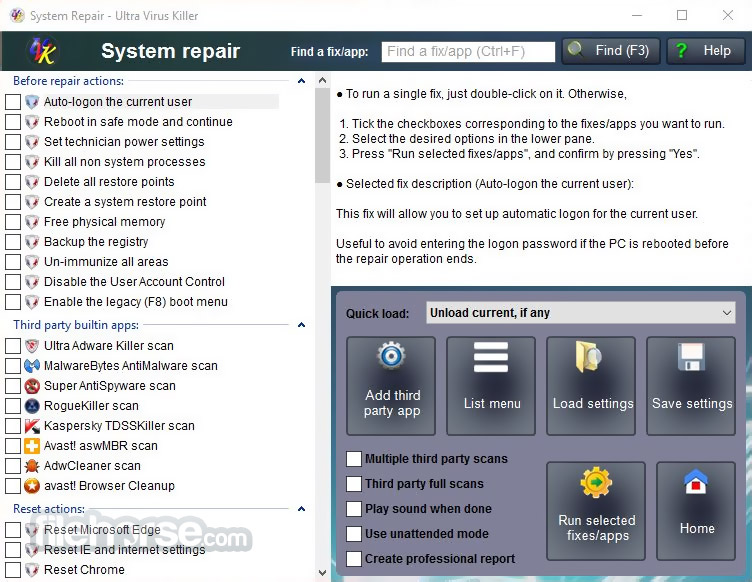Select Set technician power settings row text
This screenshot has width=752, height=582.
[124, 141]
